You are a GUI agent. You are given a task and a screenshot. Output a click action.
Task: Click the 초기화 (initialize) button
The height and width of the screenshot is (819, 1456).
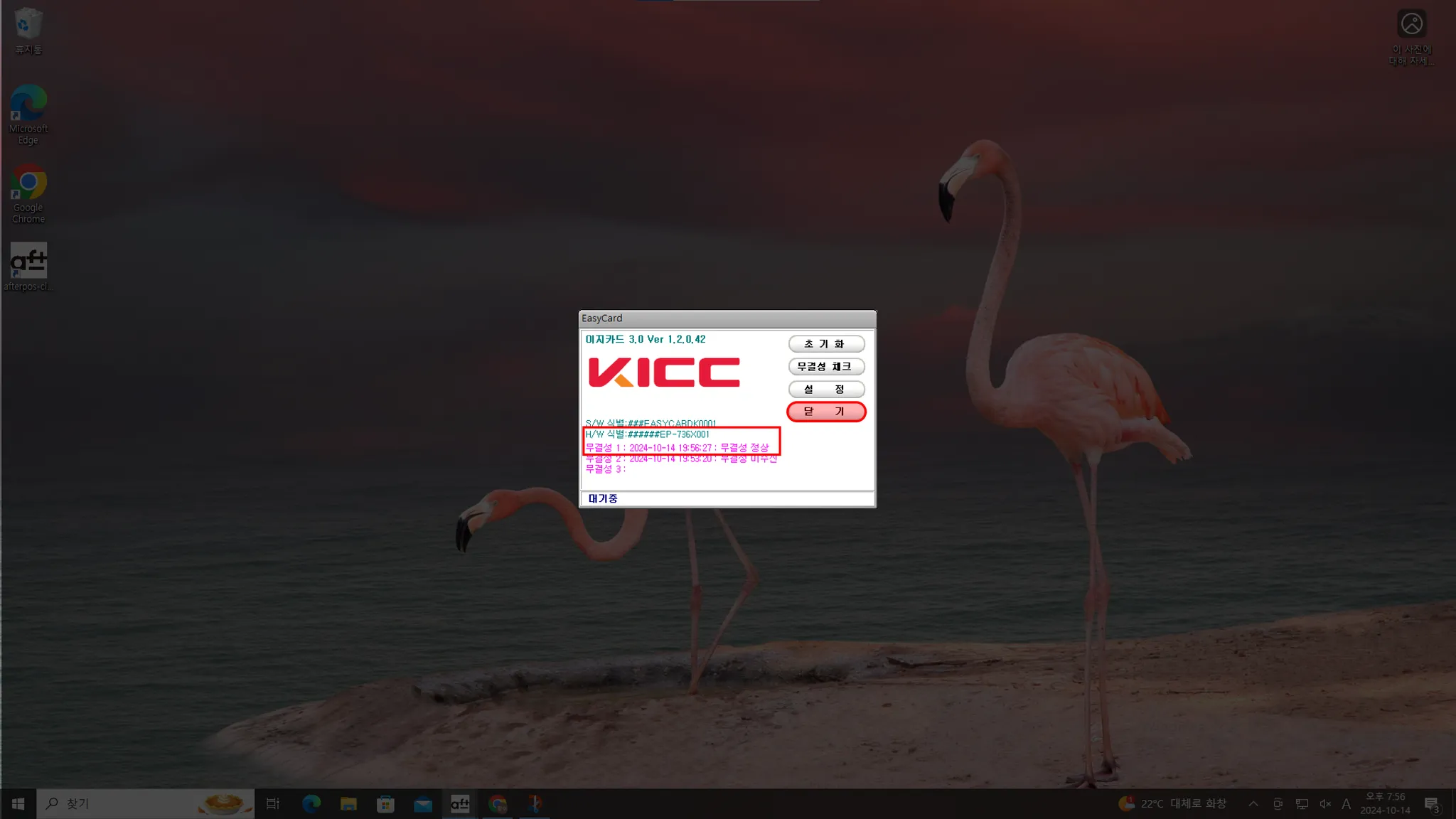826,344
